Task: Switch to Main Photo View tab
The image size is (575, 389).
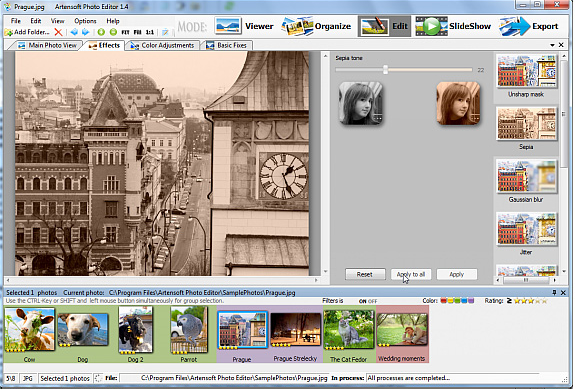Action: pos(48,45)
